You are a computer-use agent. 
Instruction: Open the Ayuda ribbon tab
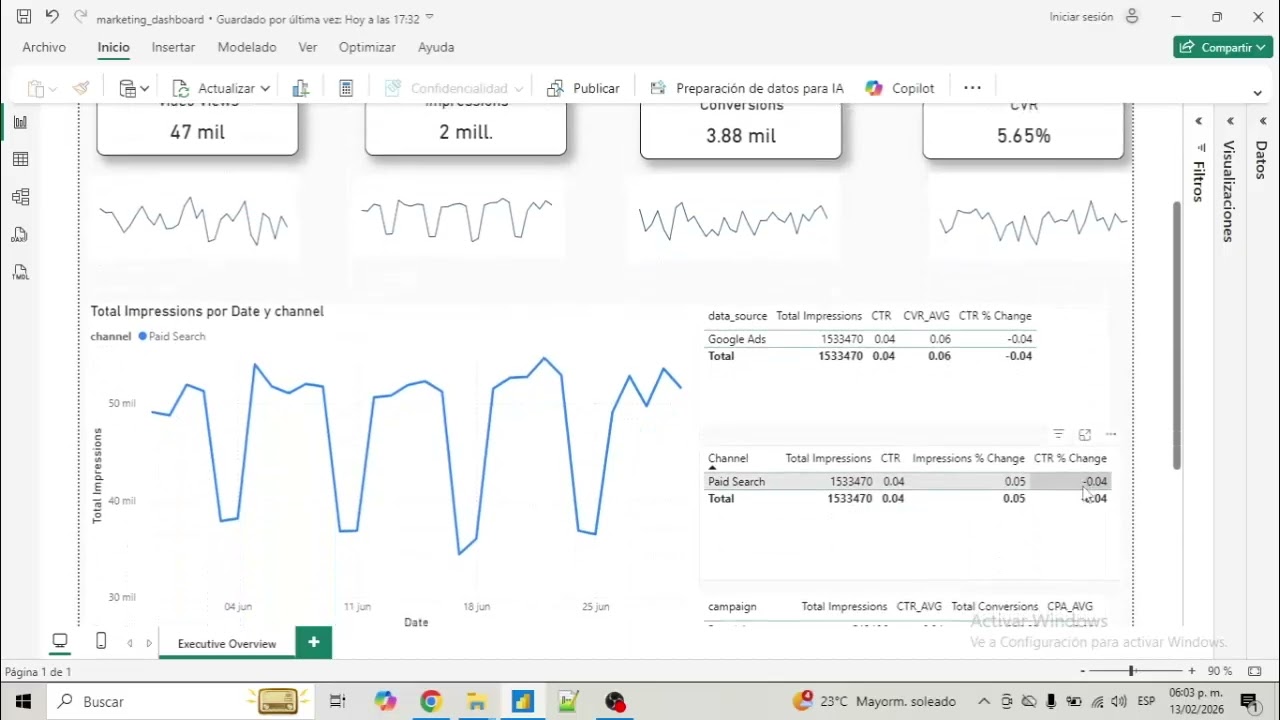tap(436, 47)
